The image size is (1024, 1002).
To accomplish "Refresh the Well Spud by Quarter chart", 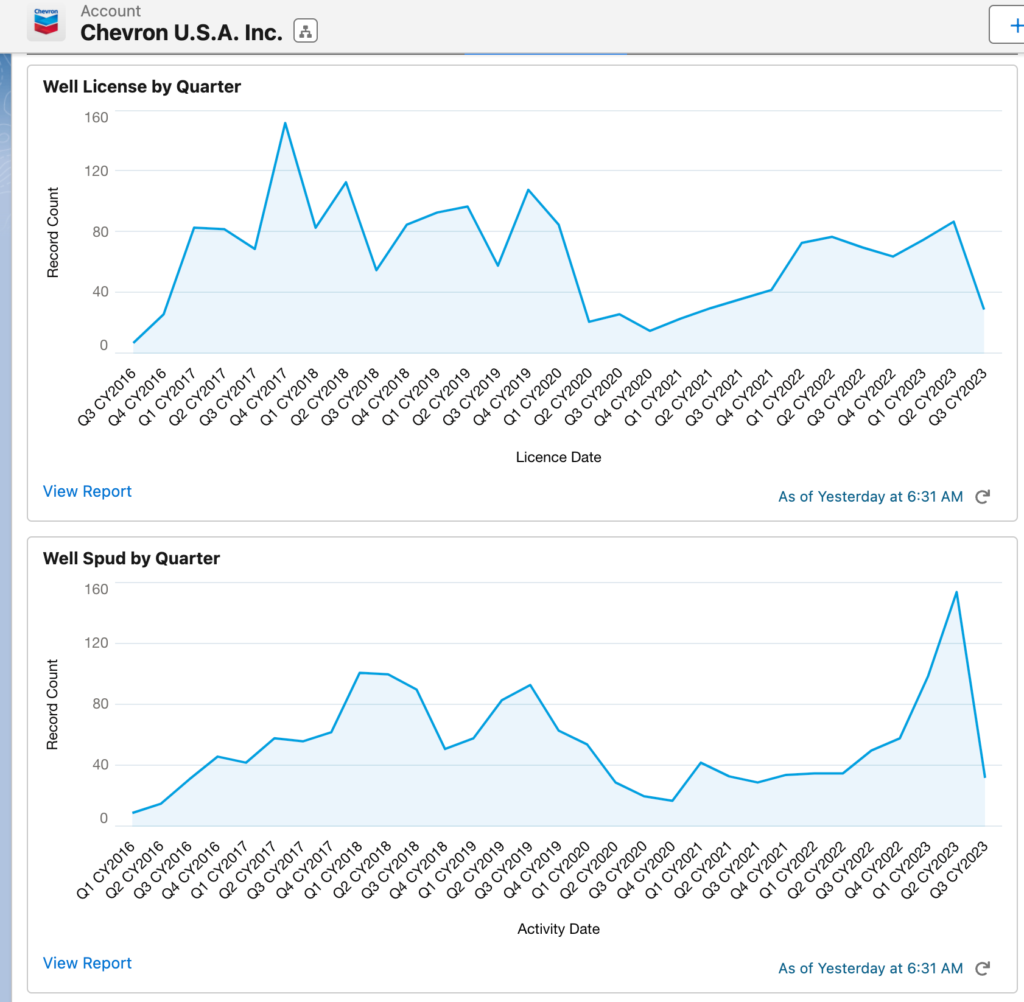I will click(x=982, y=968).
